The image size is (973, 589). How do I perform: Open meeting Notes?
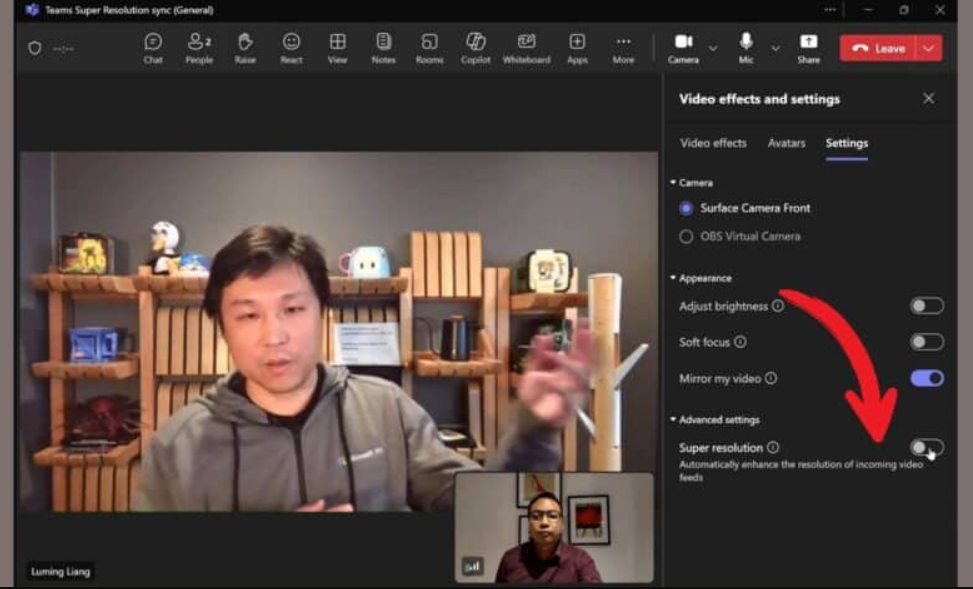click(383, 48)
